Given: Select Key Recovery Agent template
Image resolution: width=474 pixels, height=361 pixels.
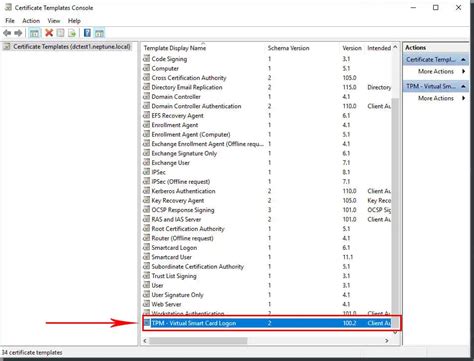Looking at the screenshot, I should coord(178,200).
